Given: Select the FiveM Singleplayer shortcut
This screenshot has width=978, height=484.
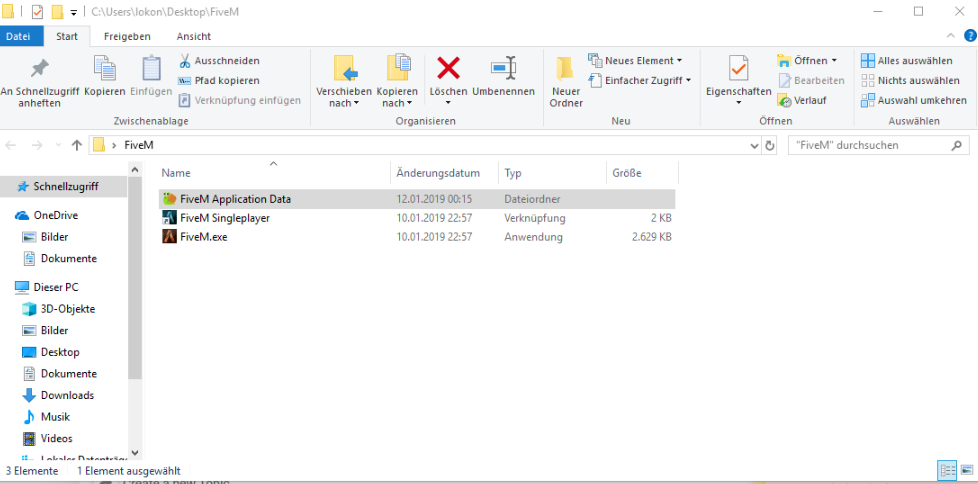Looking at the screenshot, I should pos(417,218).
